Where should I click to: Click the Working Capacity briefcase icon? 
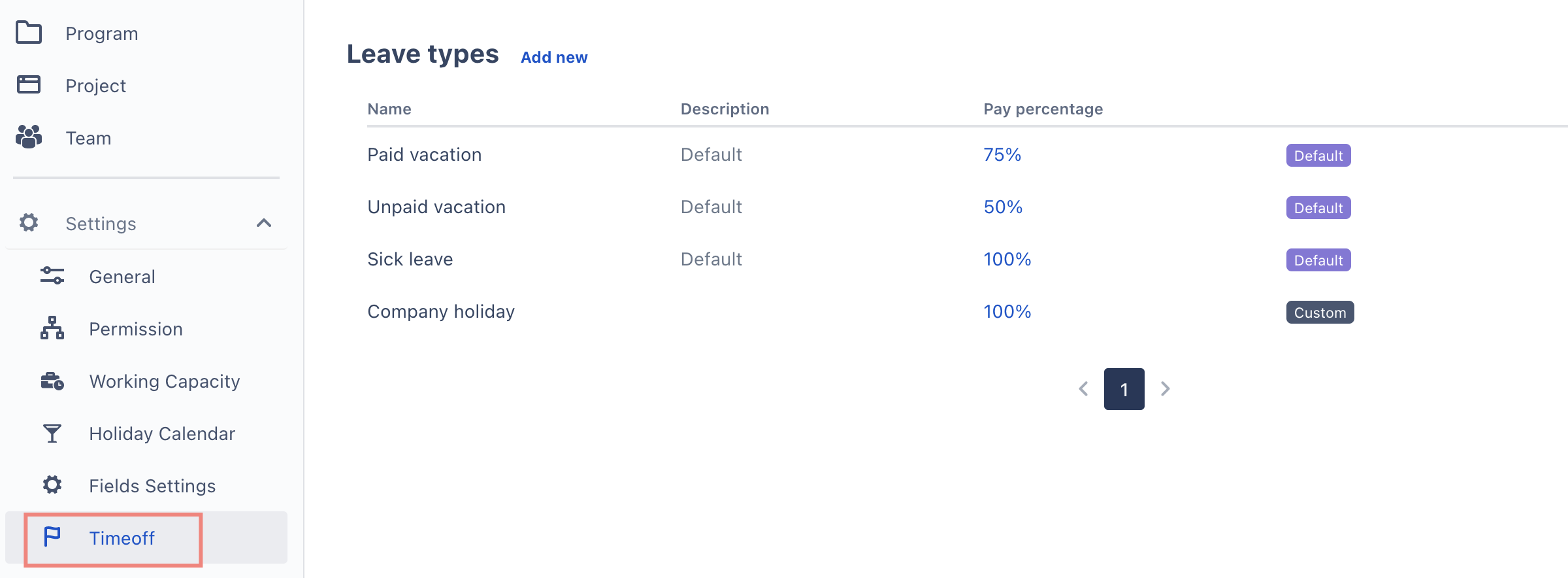coord(52,381)
